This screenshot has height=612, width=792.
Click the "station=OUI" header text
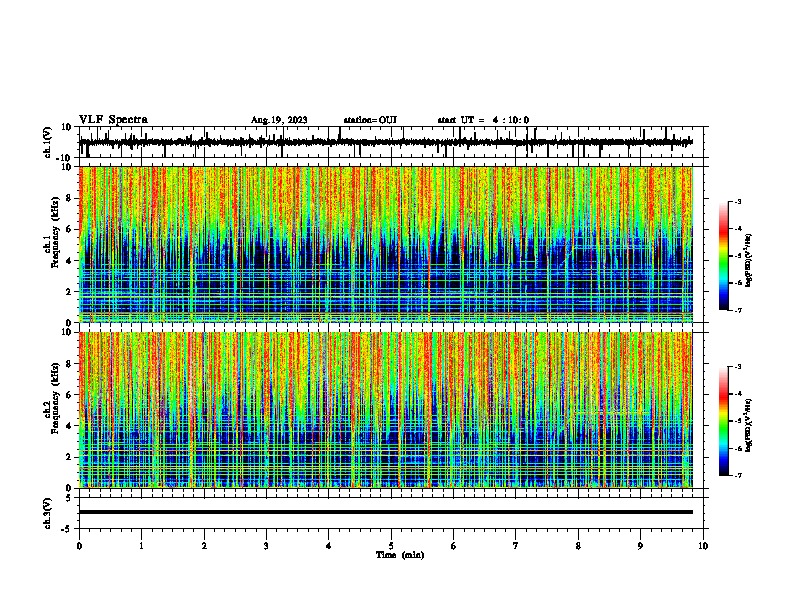click(370, 120)
